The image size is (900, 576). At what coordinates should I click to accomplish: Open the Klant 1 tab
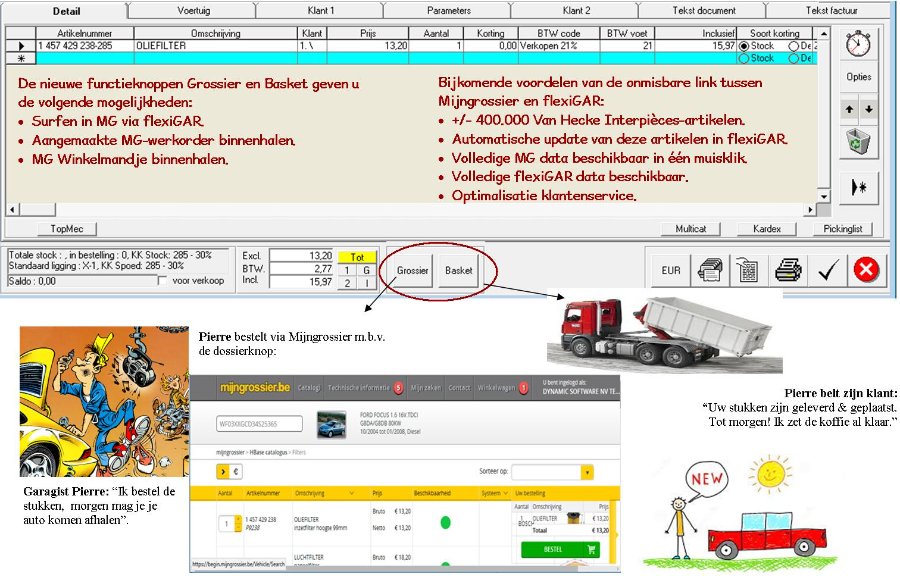click(x=320, y=10)
